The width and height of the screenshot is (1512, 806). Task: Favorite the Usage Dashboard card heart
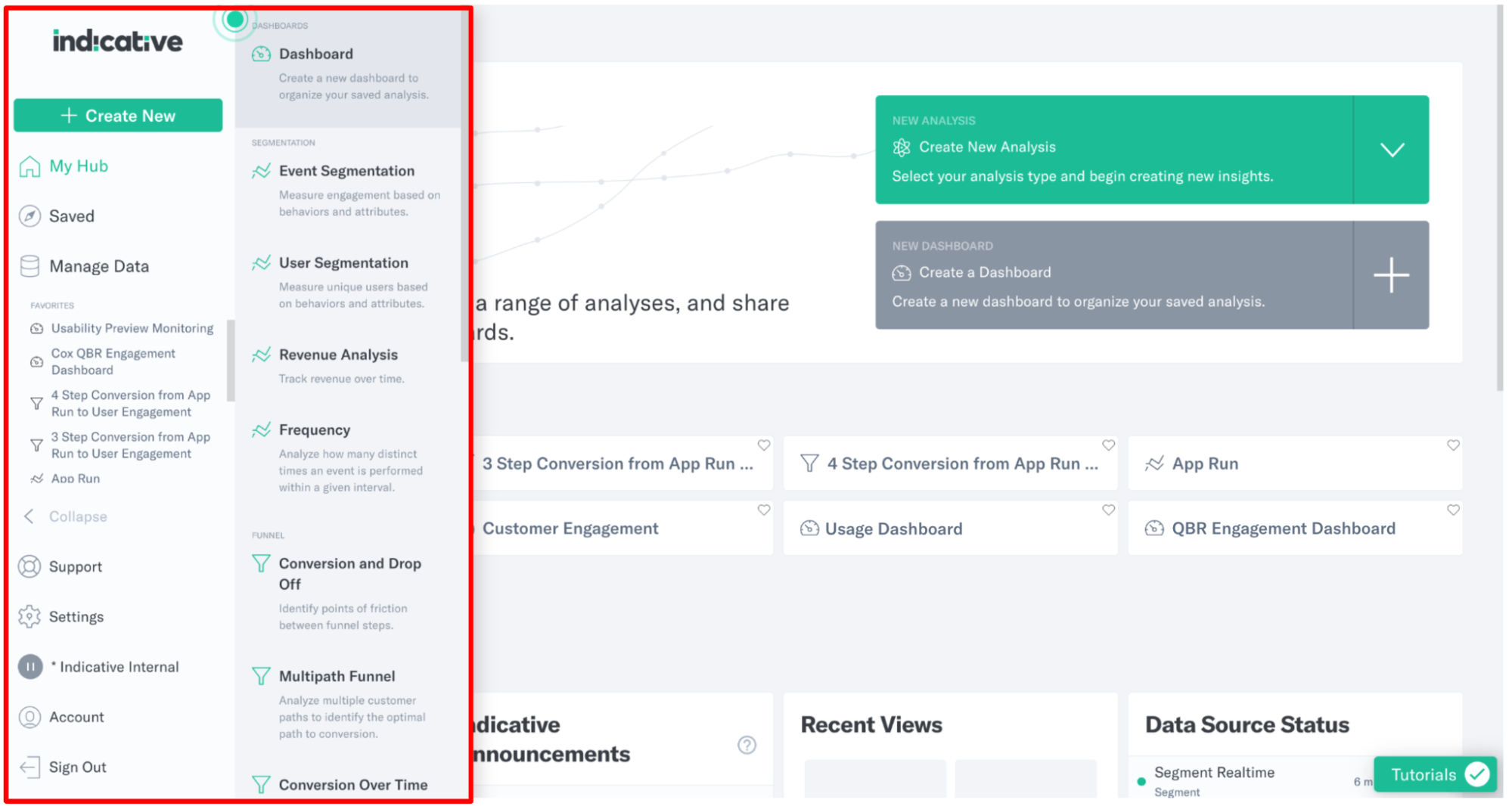click(x=1108, y=510)
